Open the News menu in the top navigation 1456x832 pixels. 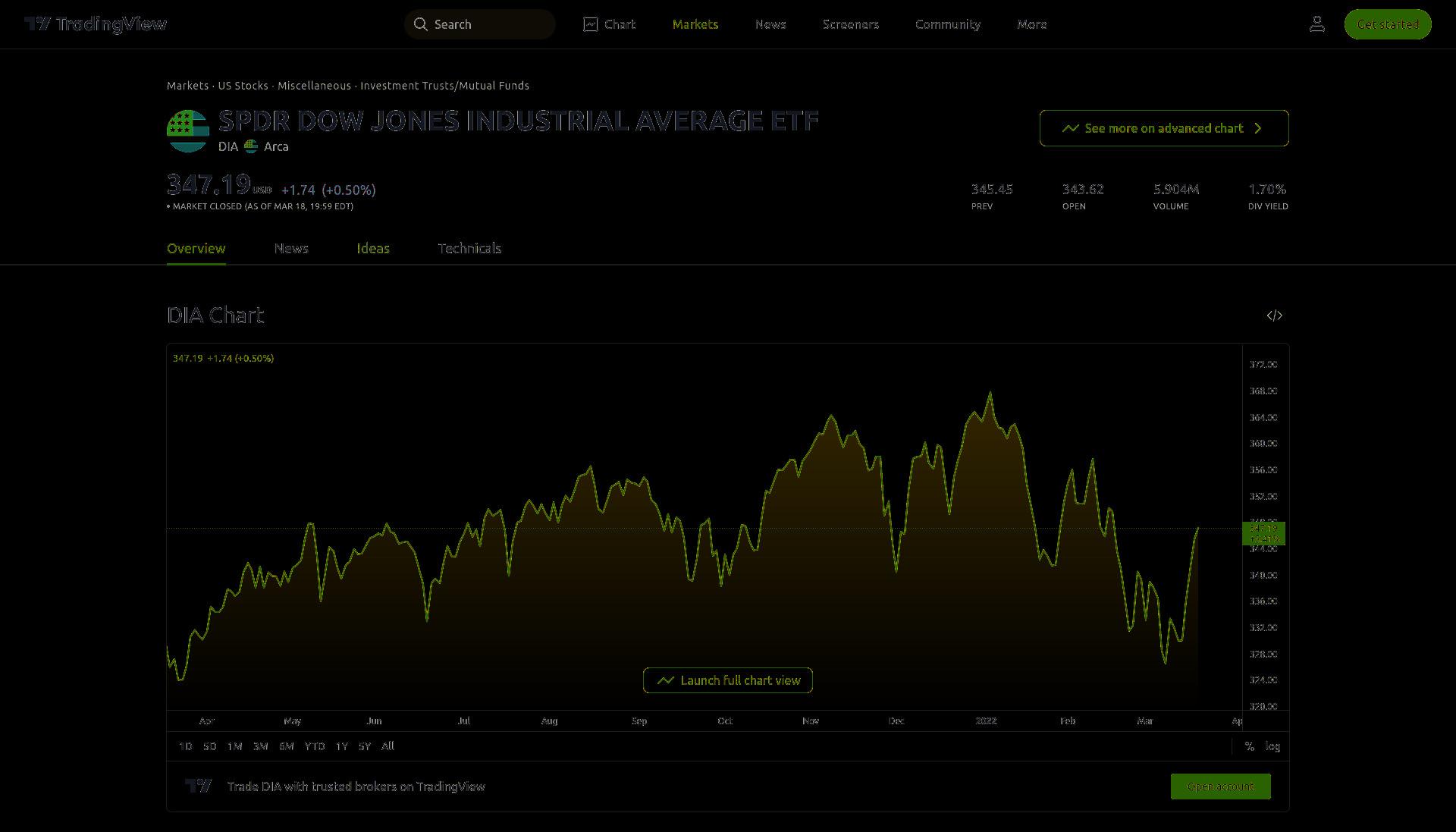tap(770, 24)
